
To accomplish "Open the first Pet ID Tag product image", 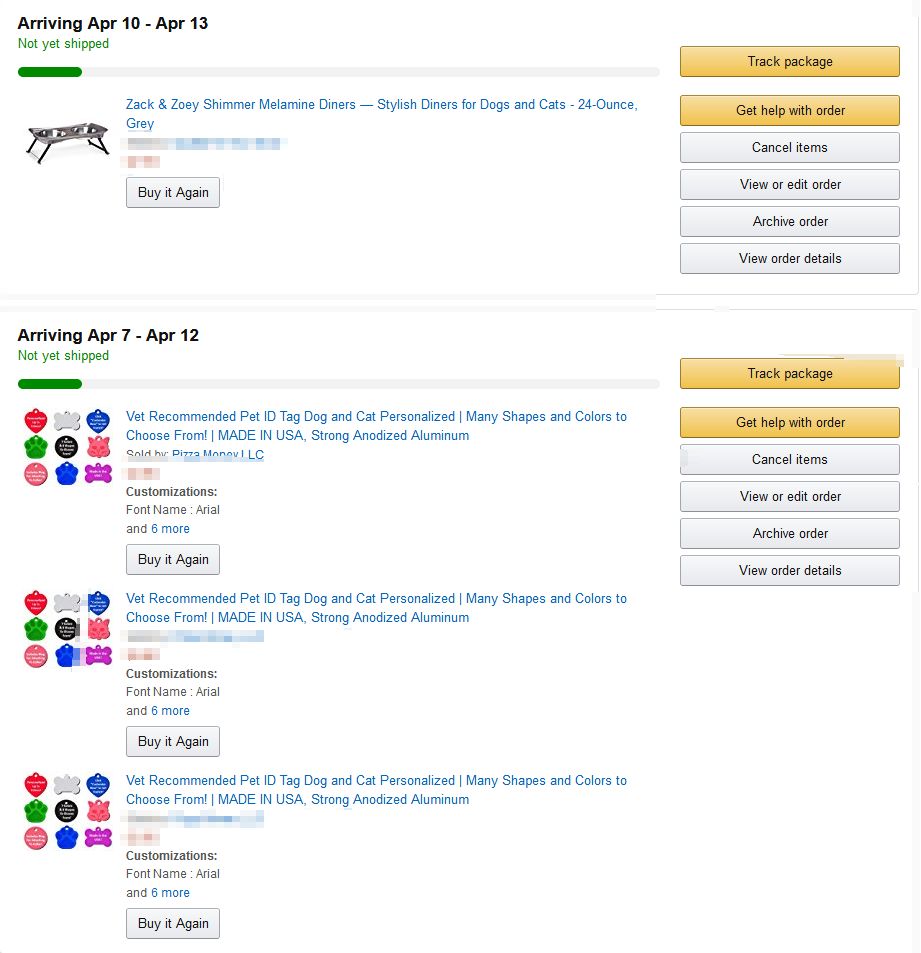I will pyautogui.click(x=67, y=447).
